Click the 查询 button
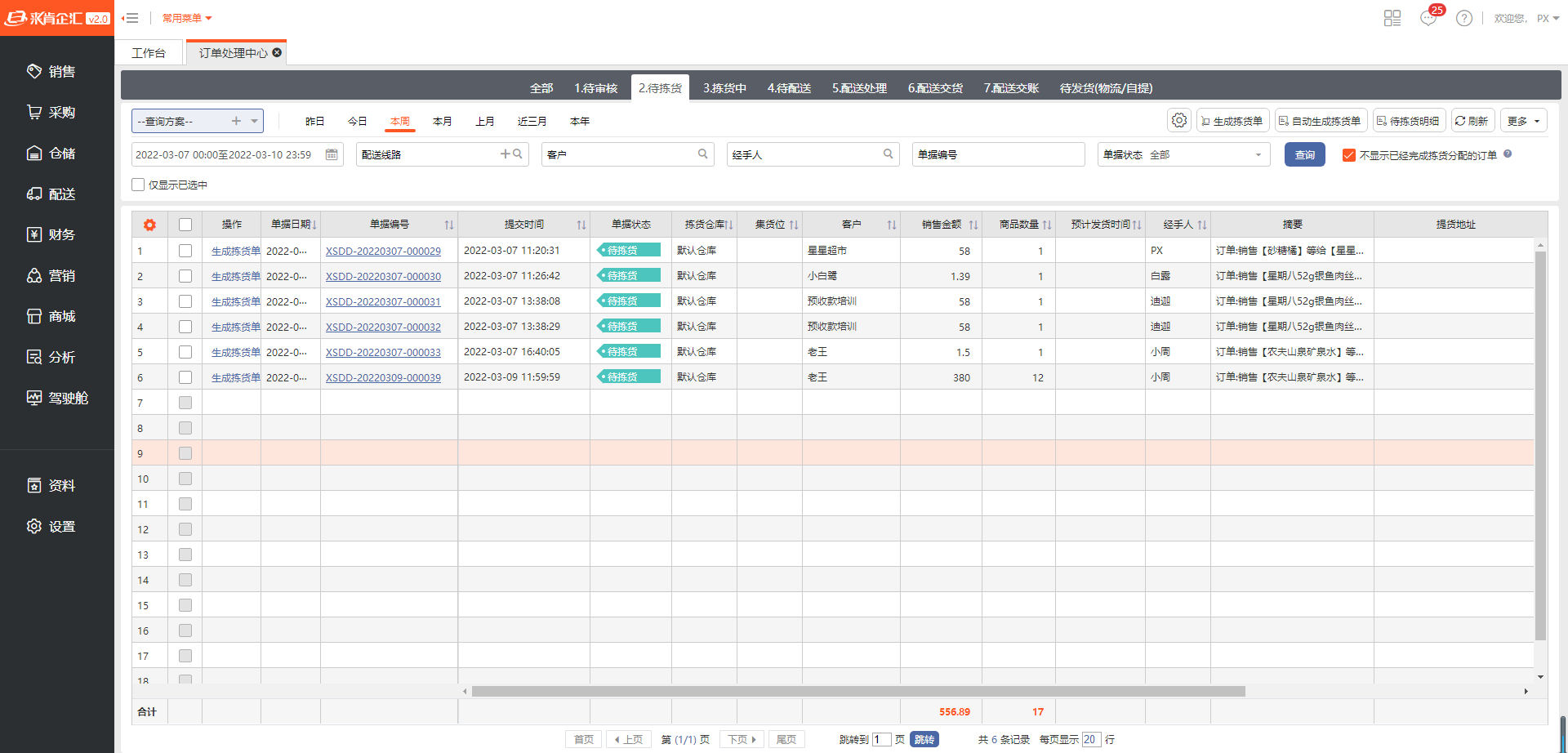The width and height of the screenshot is (1568, 753). pos(1305,154)
